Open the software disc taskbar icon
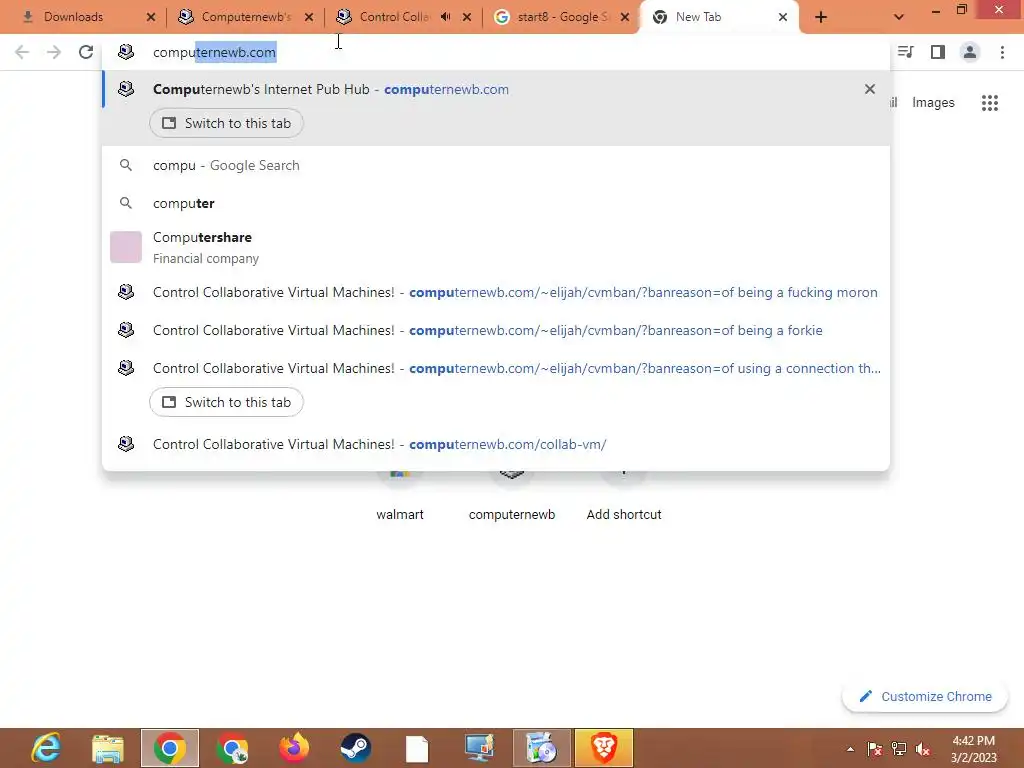 pos(541,748)
